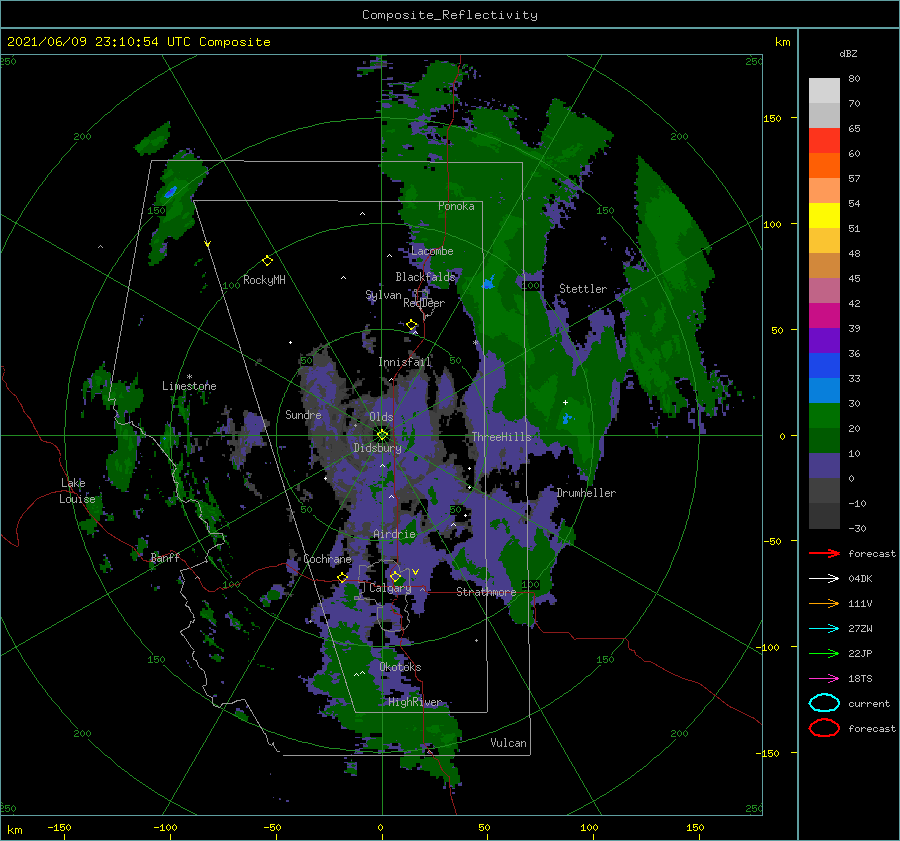The height and width of the screenshot is (841, 900).
Task: Click the green 22JP arrow in legend
Action: point(824,653)
